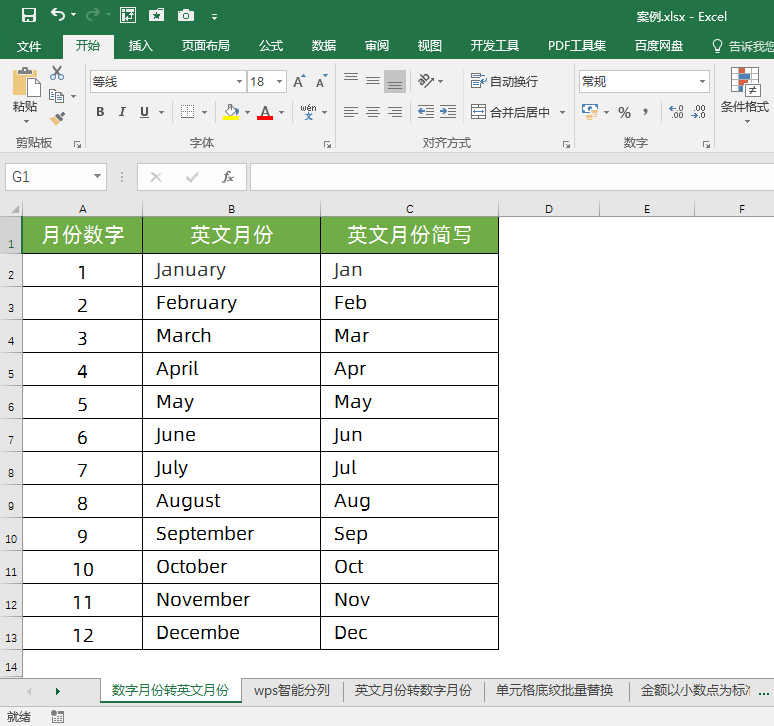Toggle Italic formatting

click(x=122, y=112)
